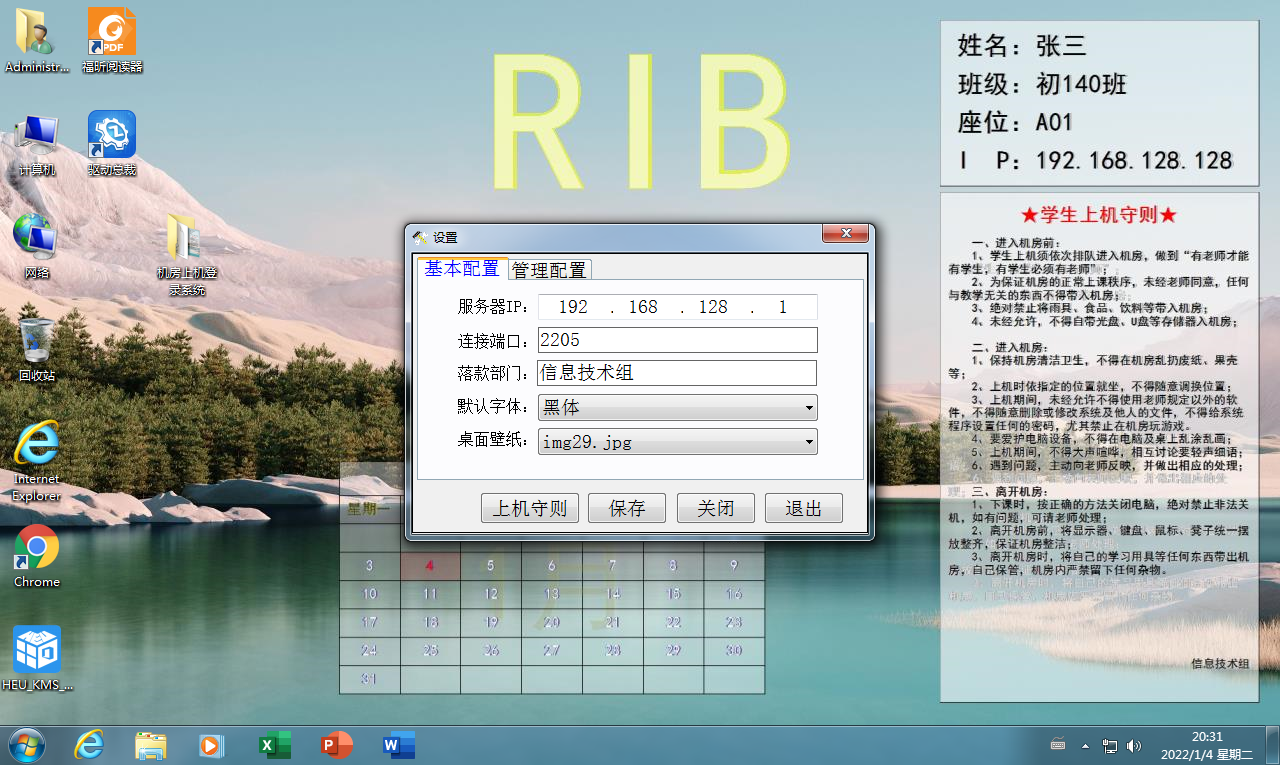Open 福昕阅读器 (Foxit Reader)

111,30
